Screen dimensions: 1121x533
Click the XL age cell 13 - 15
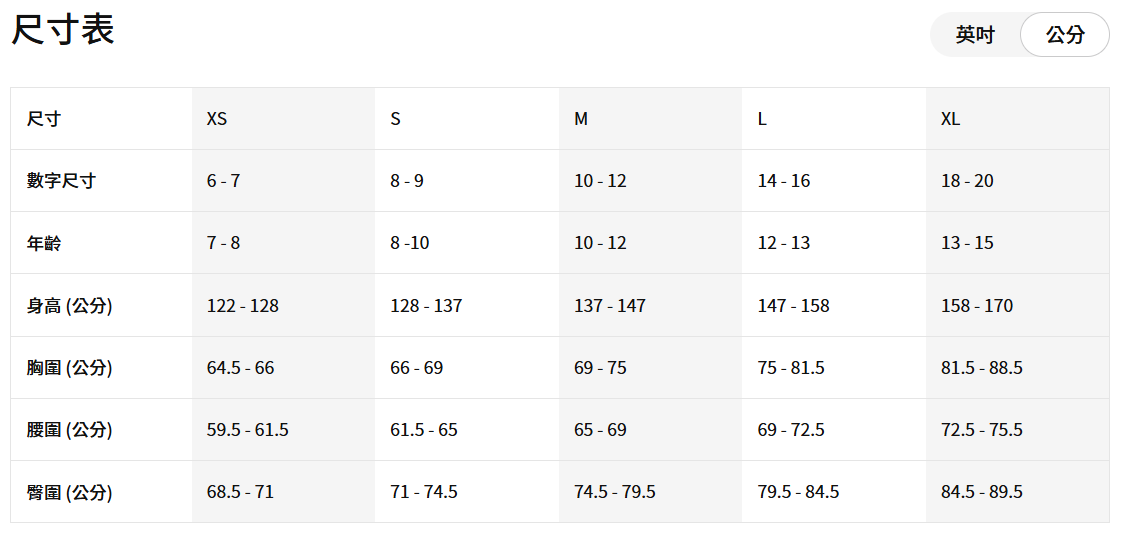pyautogui.click(x=967, y=243)
